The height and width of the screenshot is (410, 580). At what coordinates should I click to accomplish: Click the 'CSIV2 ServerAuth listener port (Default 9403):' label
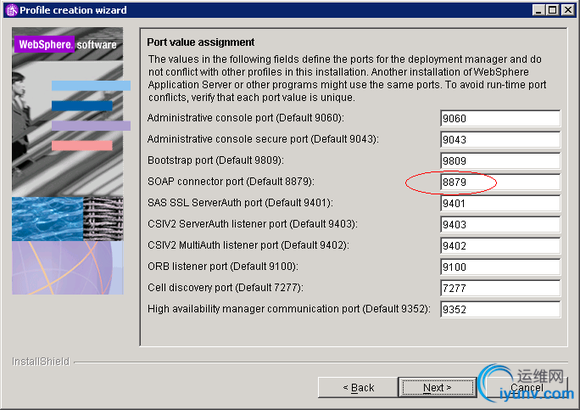[x=252, y=224]
